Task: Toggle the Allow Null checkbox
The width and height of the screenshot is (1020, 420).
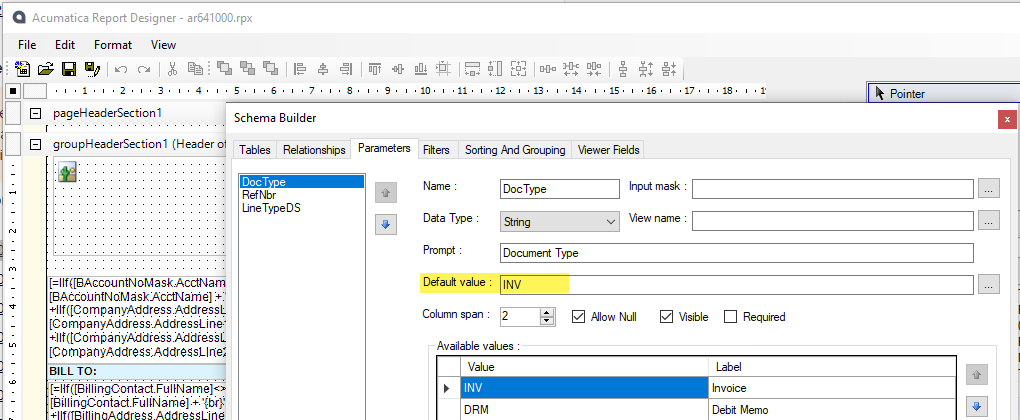Action: 578,317
